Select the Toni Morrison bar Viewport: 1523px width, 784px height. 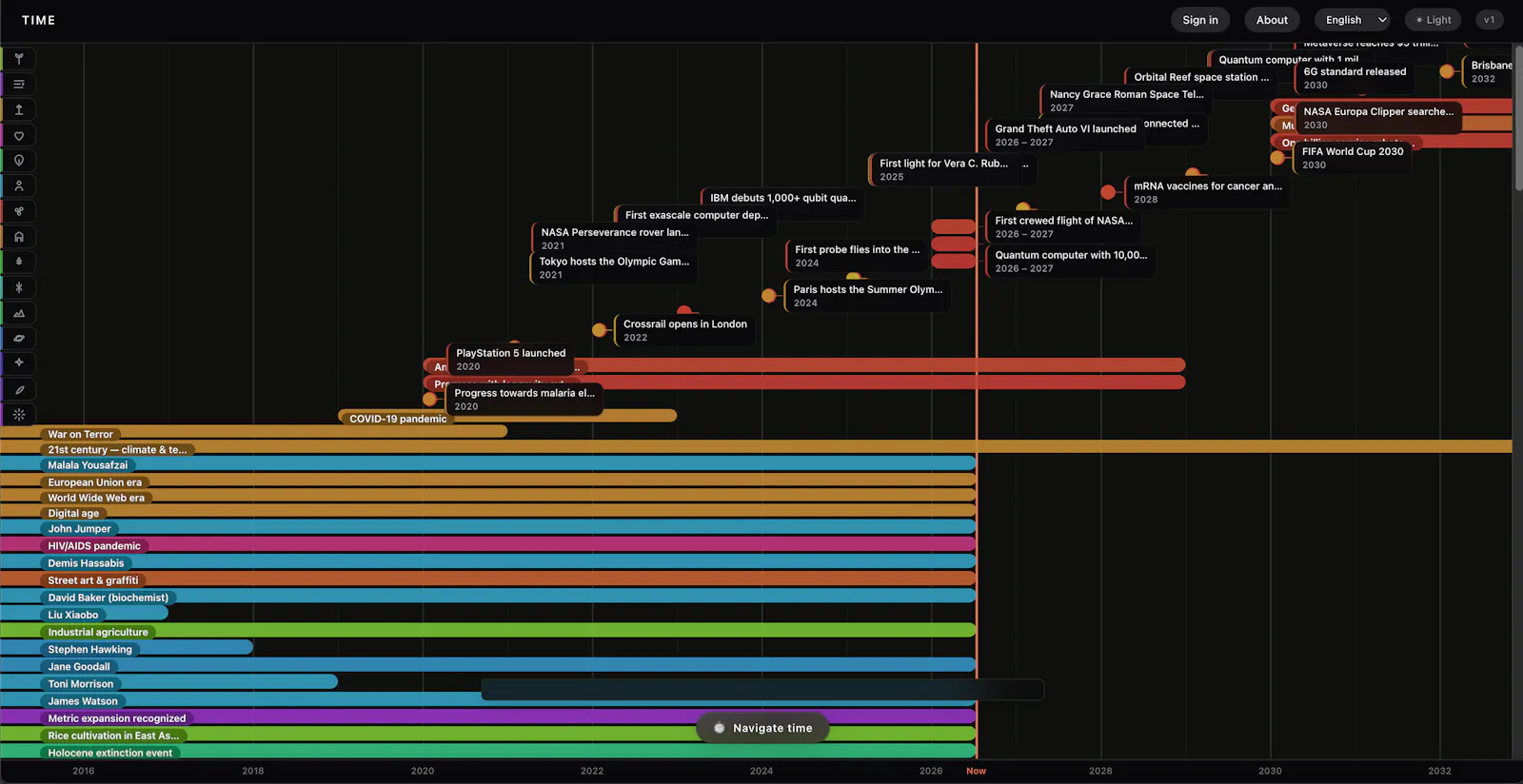pyautogui.click(x=168, y=681)
